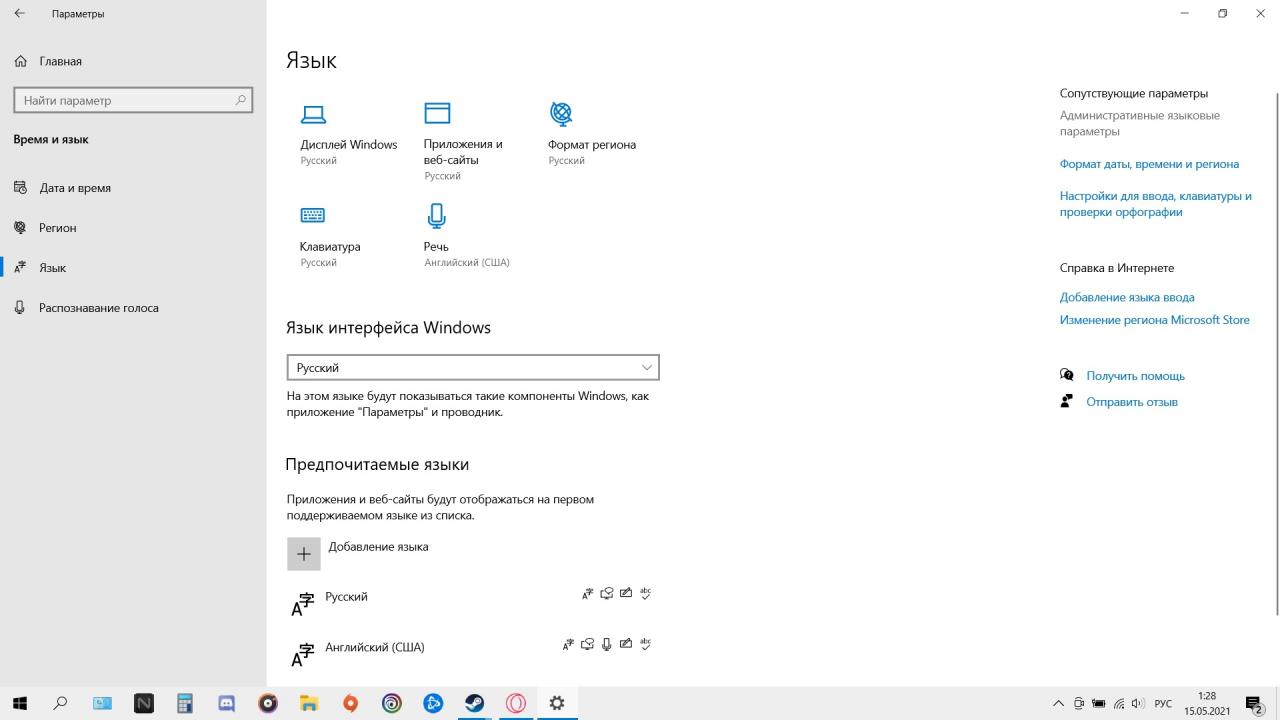Click the spell-check abc icon in Русский row
The image size is (1280, 720).
click(x=645, y=593)
